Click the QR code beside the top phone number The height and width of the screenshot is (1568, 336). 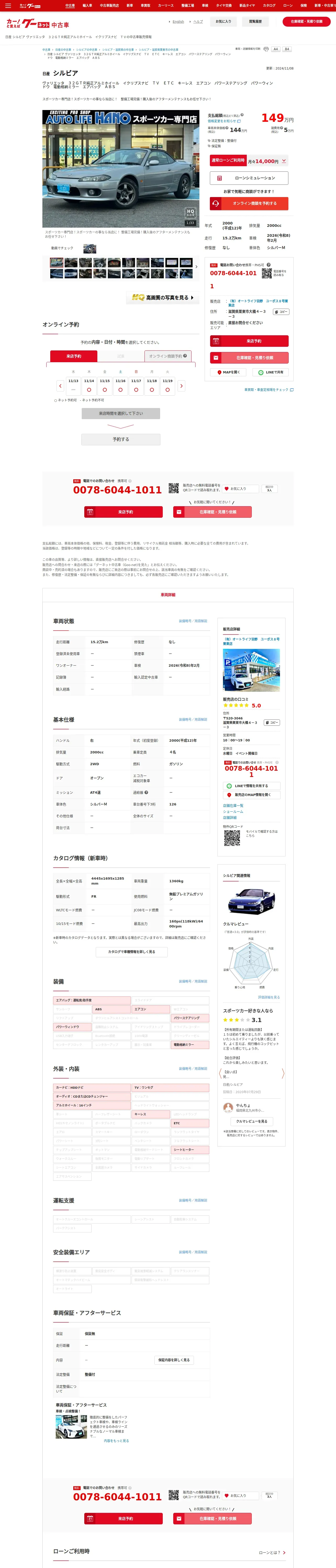[x=266, y=273]
